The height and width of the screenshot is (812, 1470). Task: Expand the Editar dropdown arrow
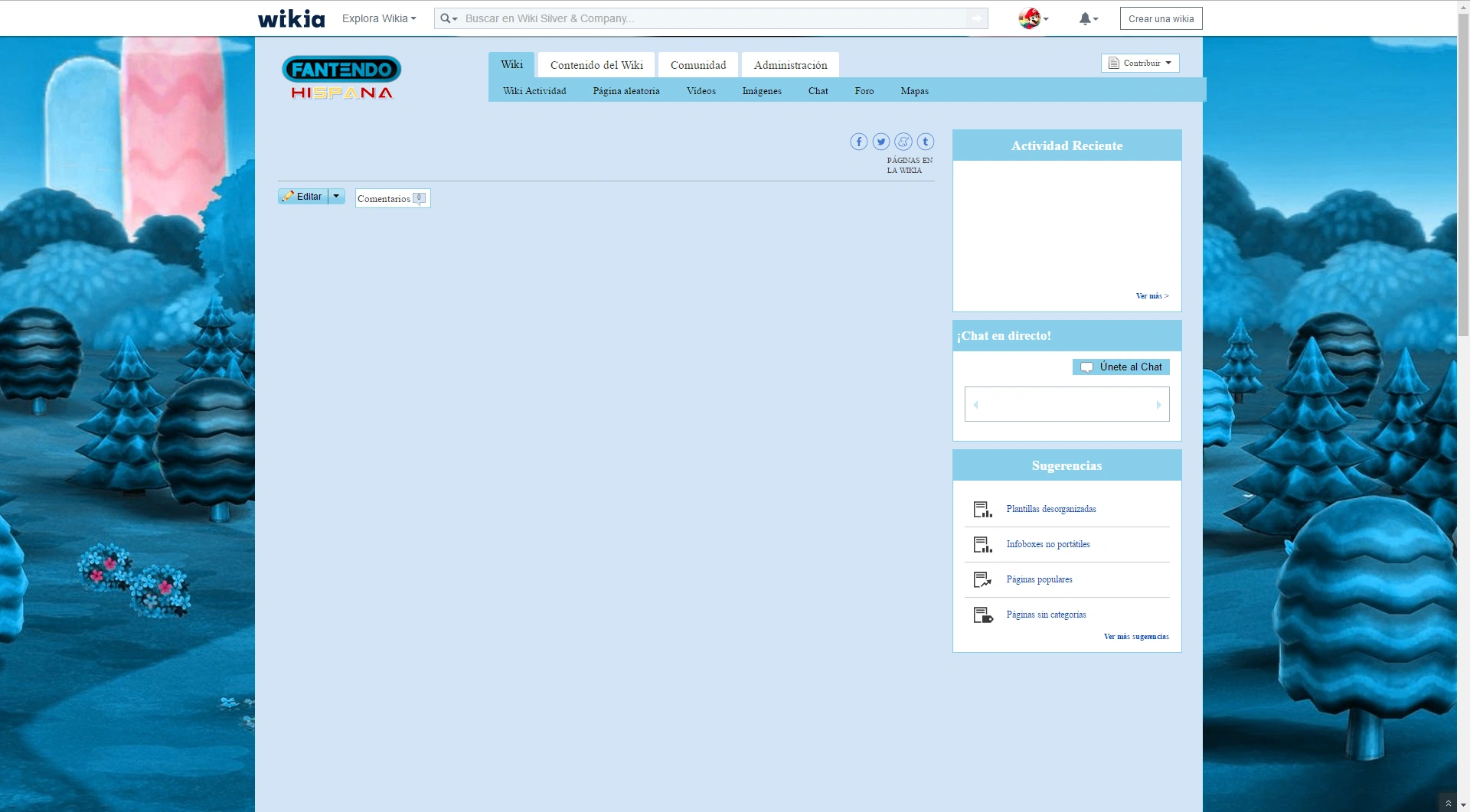(x=336, y=197)
